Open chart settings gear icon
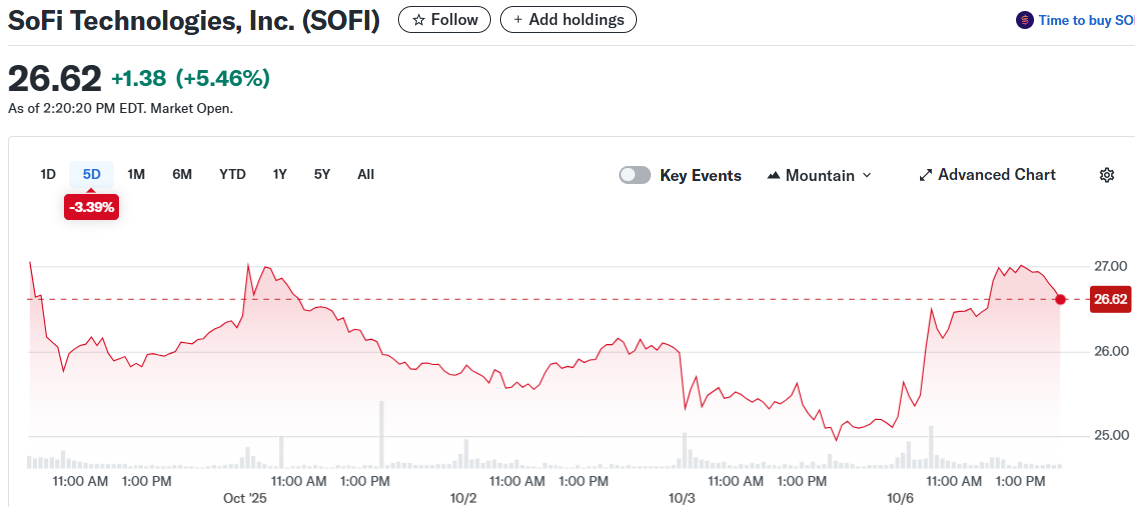Image resolution: width=1135 pixels, height=507 pixels. pyautogui.click(x=1106, y=175)
